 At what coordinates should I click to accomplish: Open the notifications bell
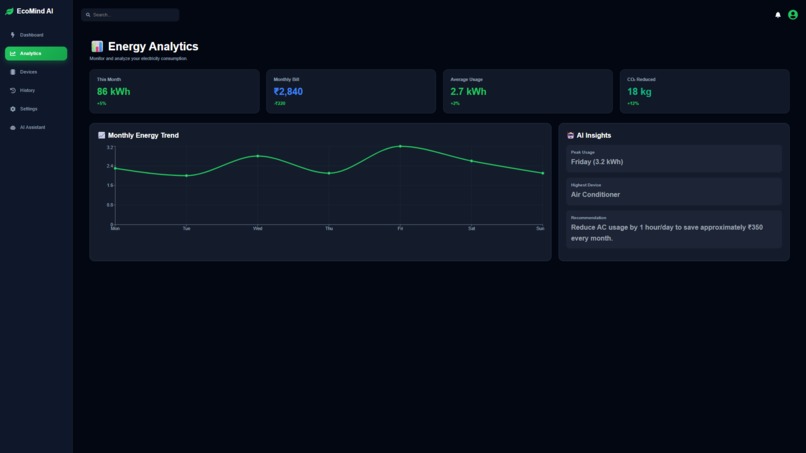778,15
